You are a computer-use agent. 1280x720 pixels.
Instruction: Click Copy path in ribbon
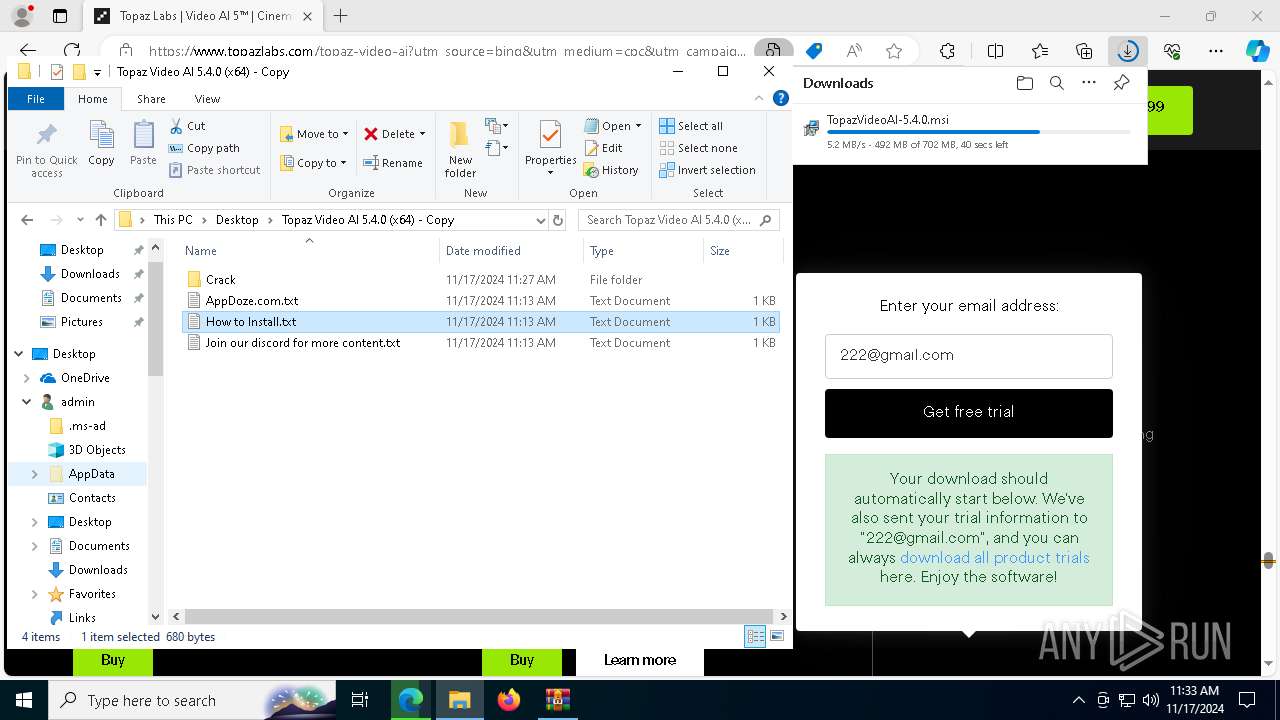tap(204, 148)
